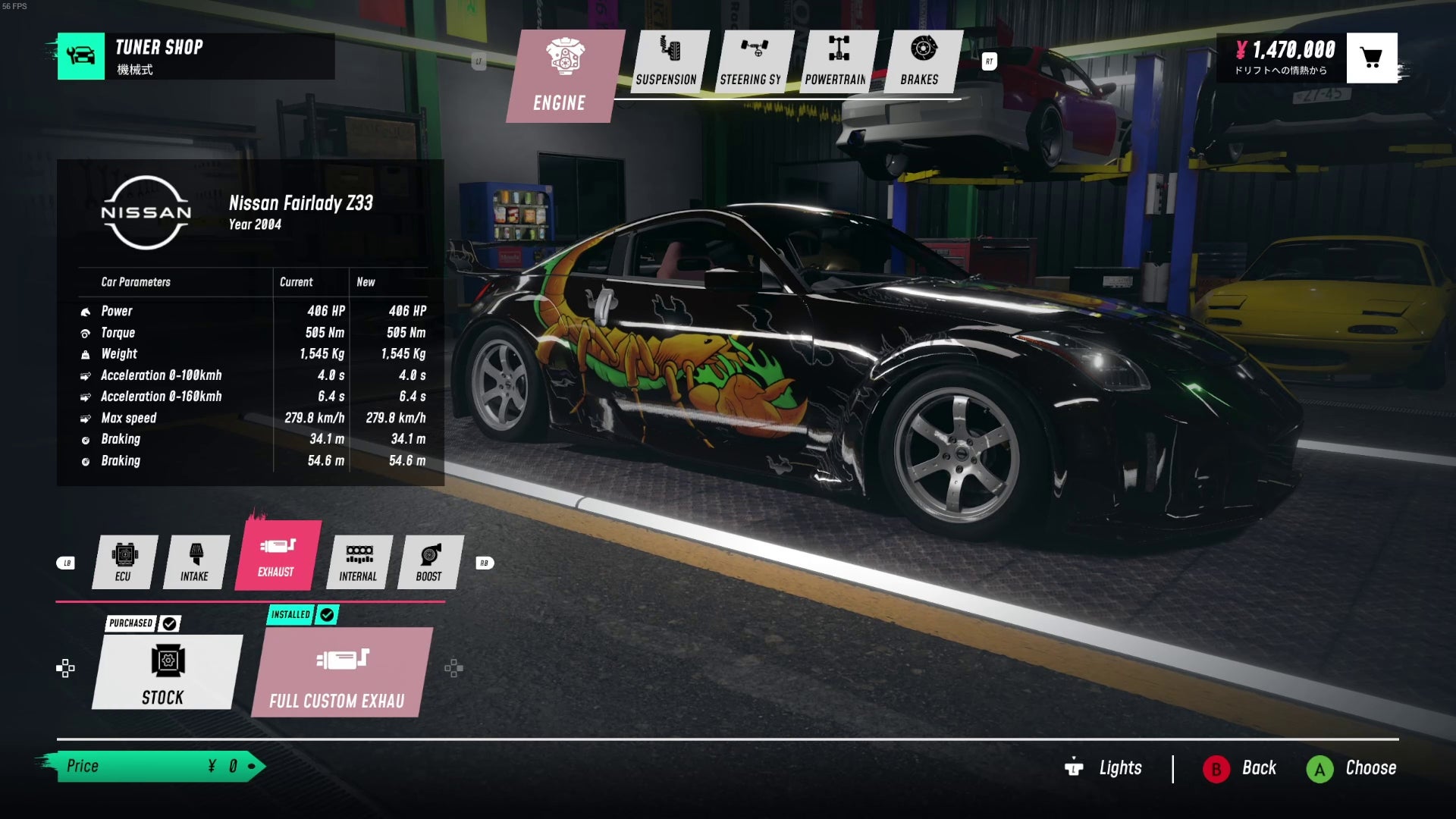The image size is (1456, 819).
Task: Click the B Back button icon
Action: [1216, 770]
